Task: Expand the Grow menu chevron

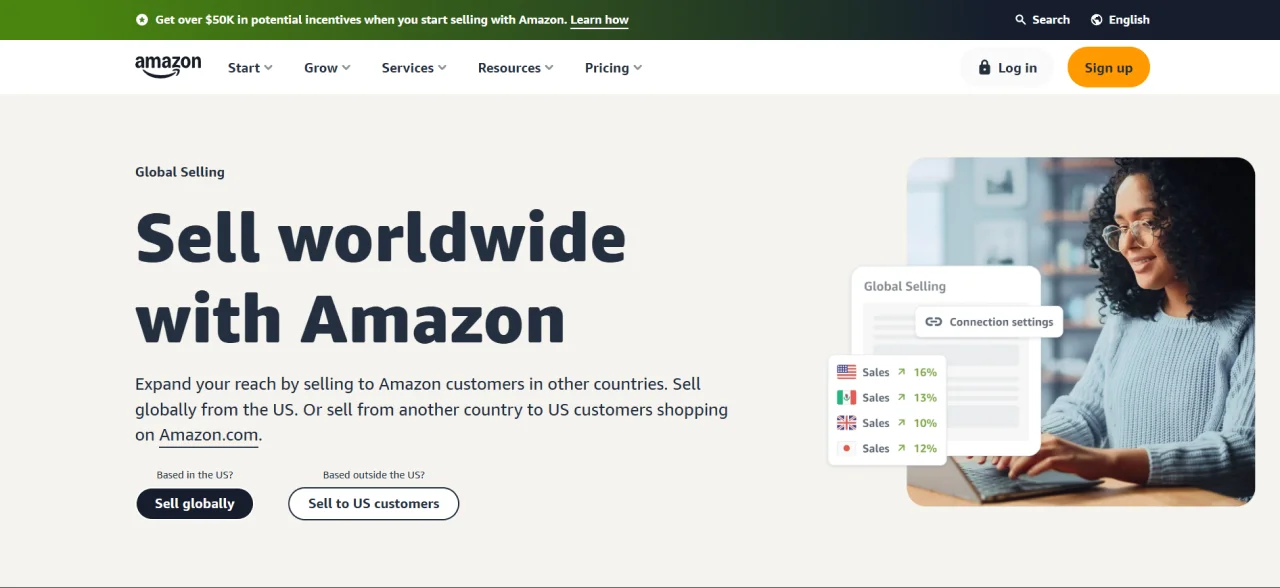Action: pyautogui.click(x=346, y=68)
